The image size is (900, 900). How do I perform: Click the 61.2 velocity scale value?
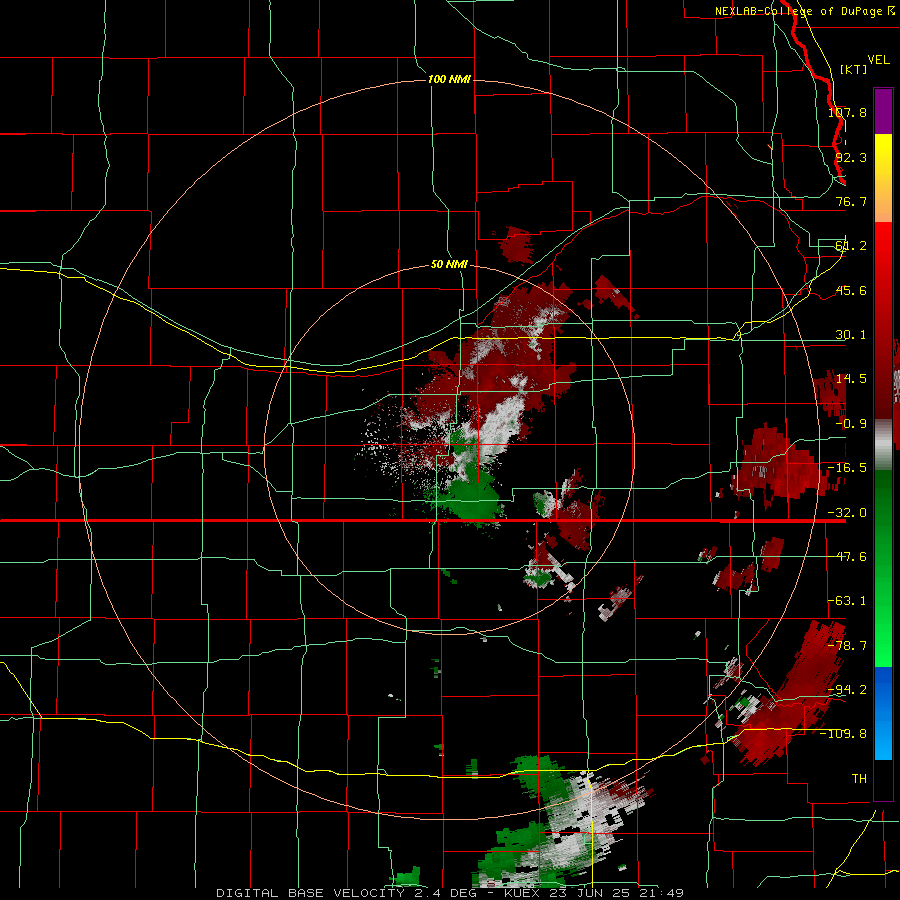coord(851,246)
